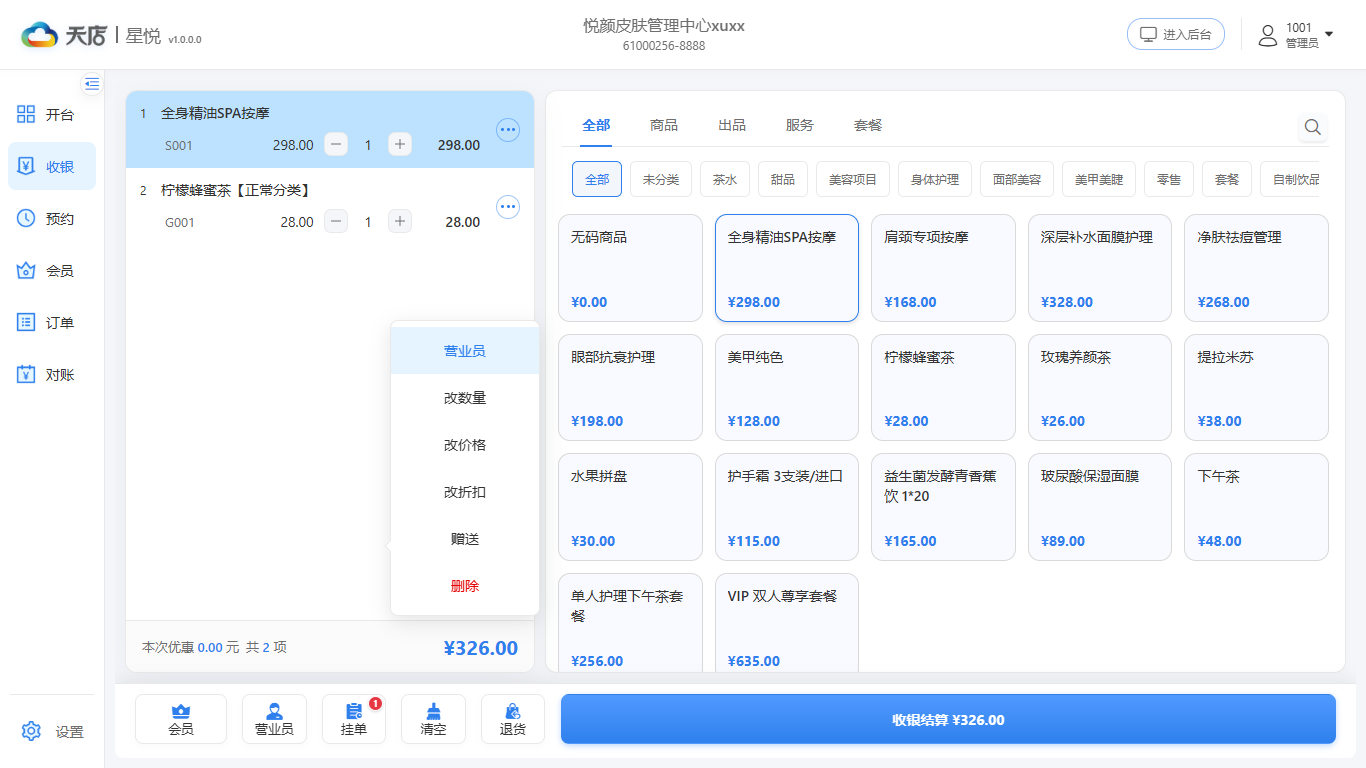Decrease quantity of 柠檬蜂蜜茶
The width and height of the screenshot is (1366, 768).
click(x=337, y=222)
